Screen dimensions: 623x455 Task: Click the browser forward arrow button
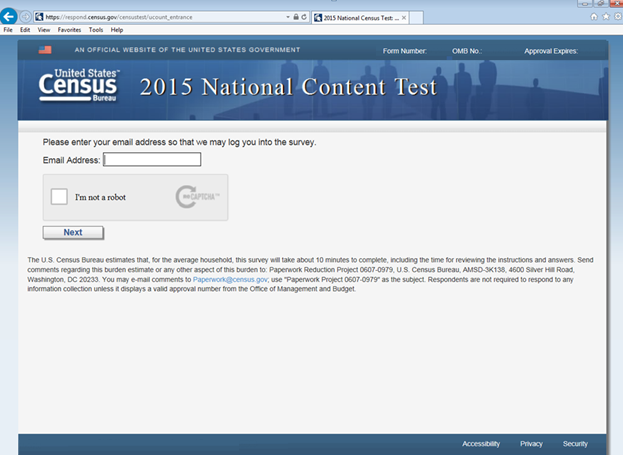point(25,17)
